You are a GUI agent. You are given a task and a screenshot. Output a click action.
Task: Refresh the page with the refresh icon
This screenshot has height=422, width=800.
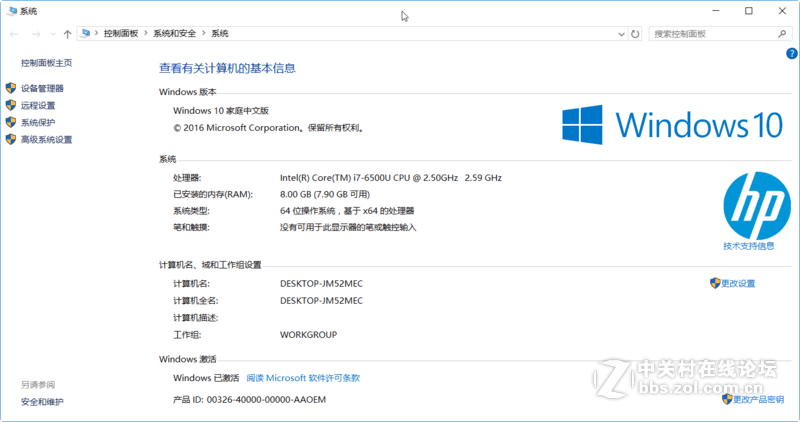[635, 34]
